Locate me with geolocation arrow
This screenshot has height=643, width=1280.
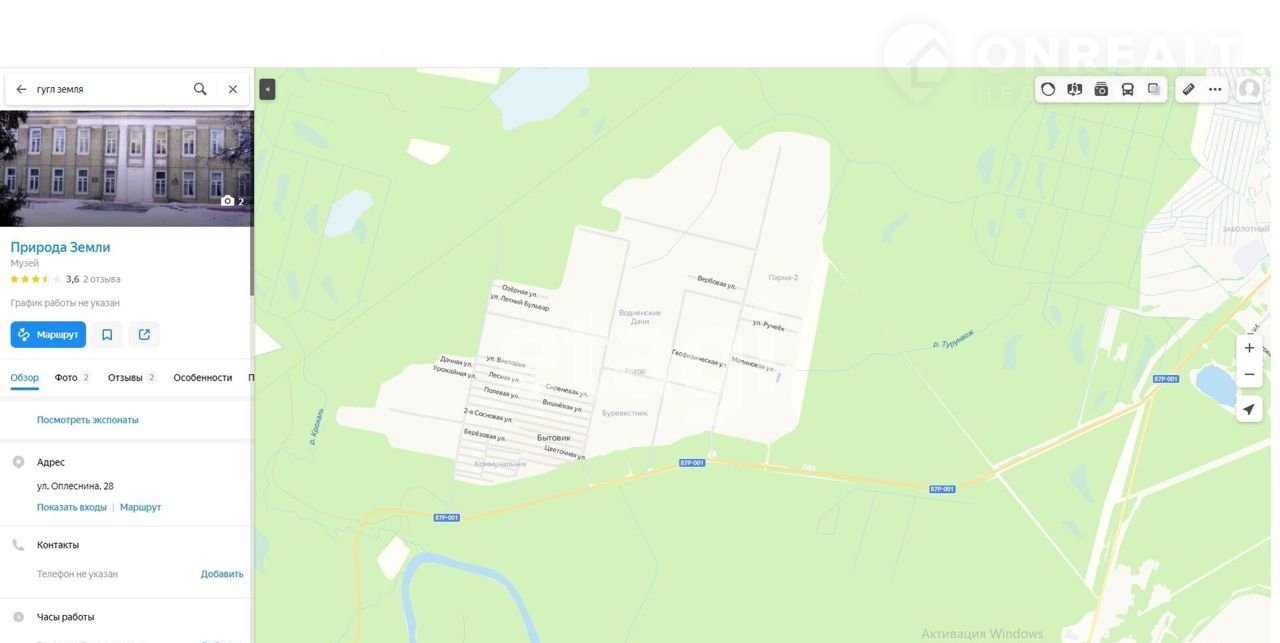pyautogui.click(x=1249, y=409)
